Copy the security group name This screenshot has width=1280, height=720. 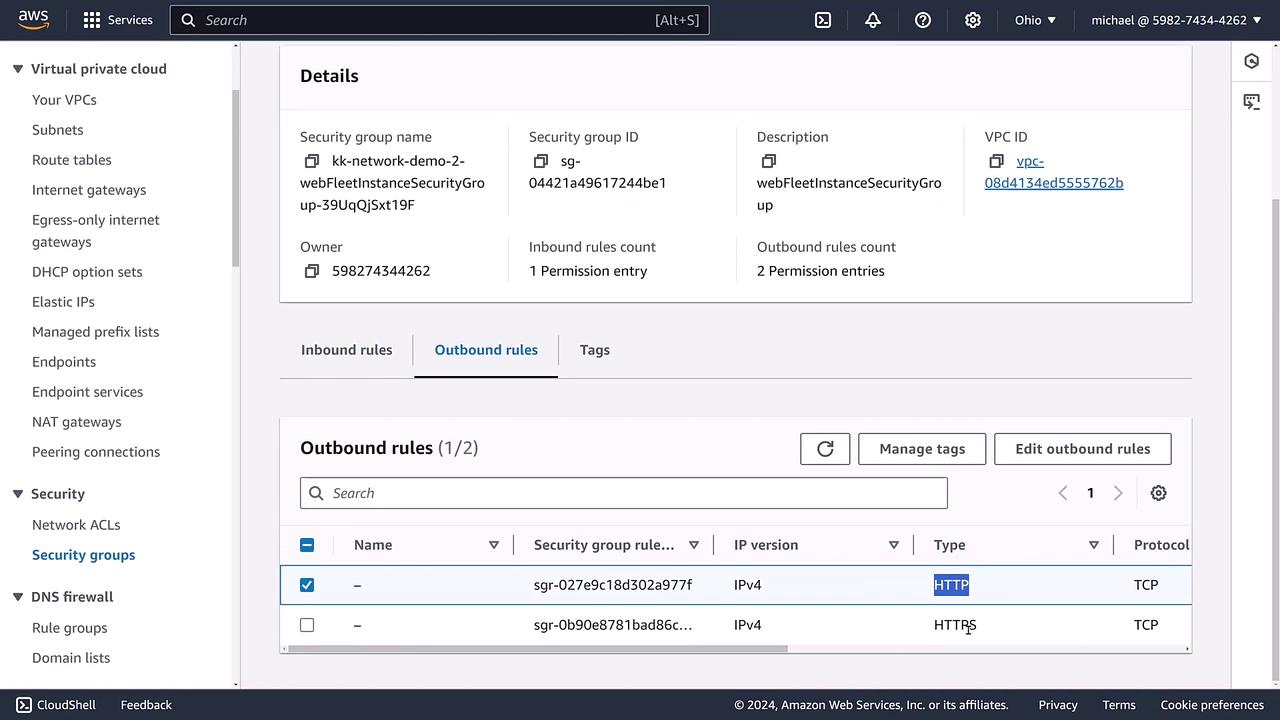point(312,161)
